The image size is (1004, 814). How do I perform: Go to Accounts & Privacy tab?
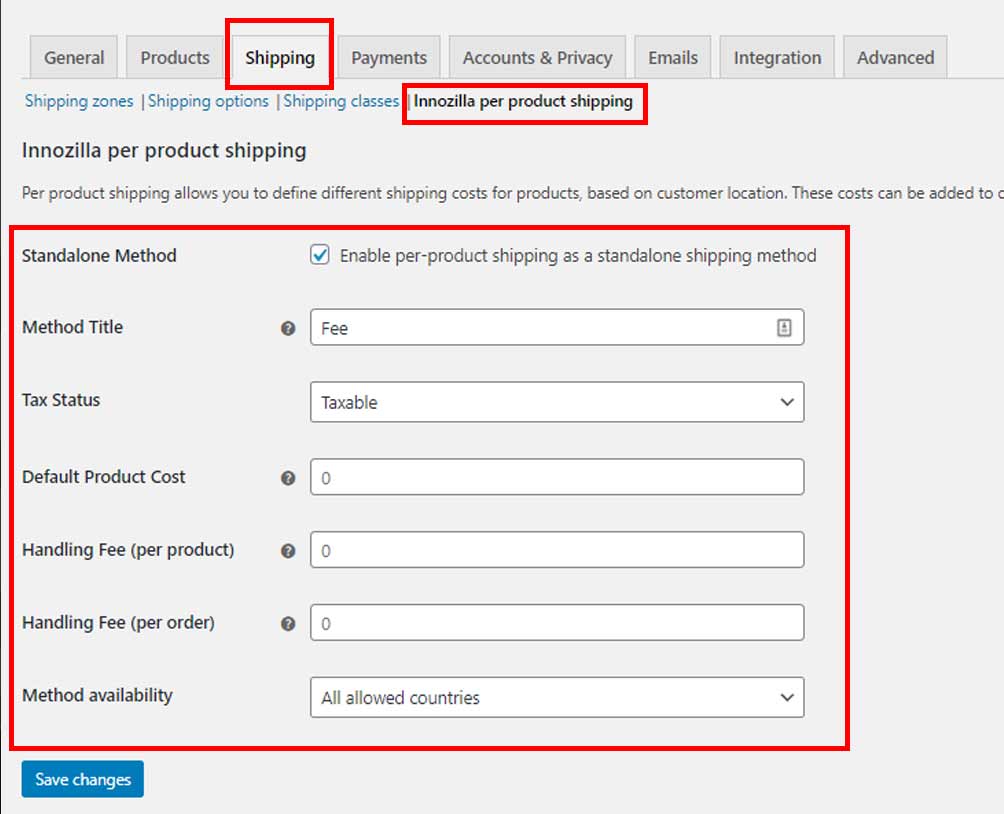pyautogui.click(x=537, y=58)
